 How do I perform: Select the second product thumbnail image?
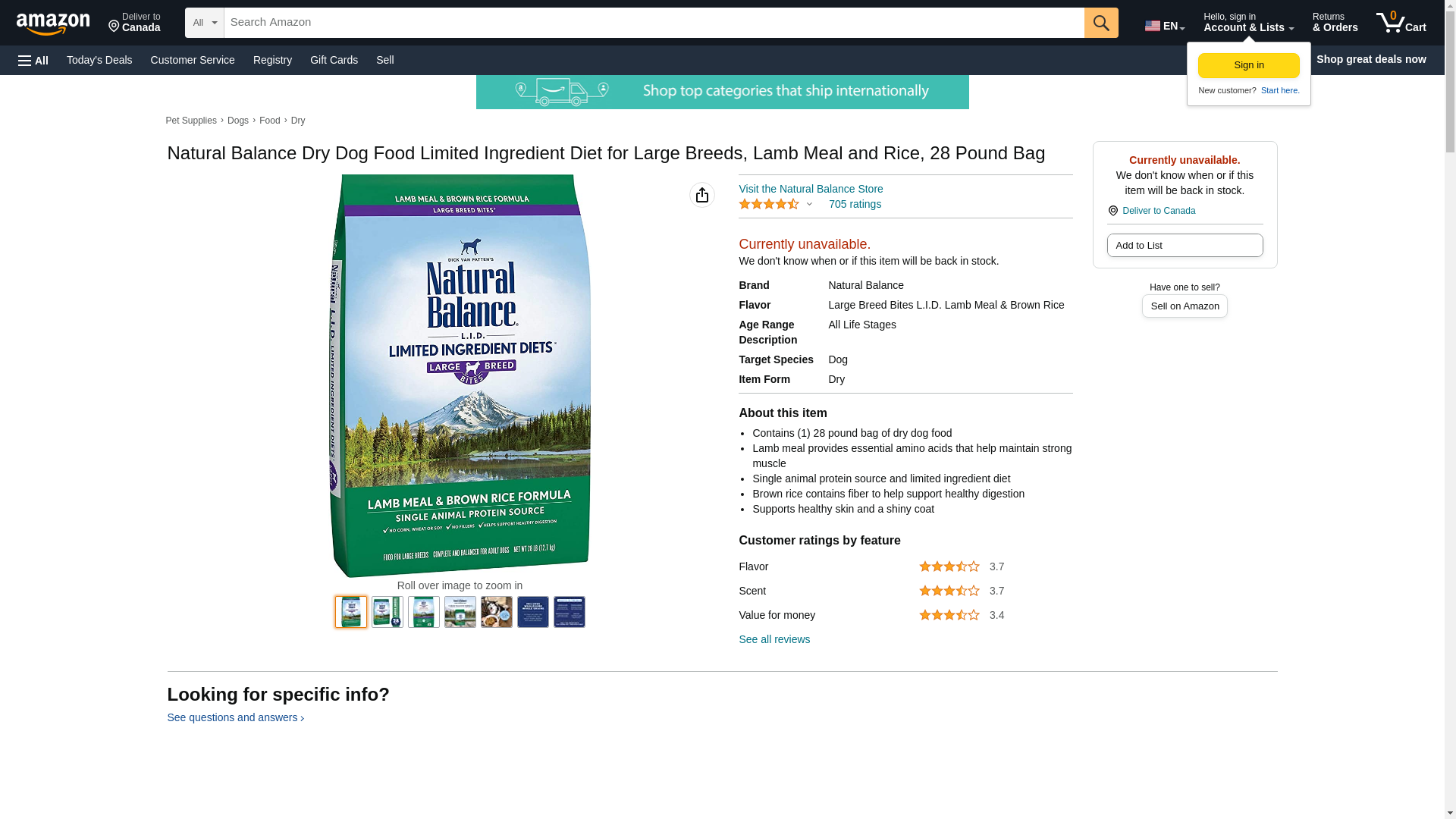[388, 612]
